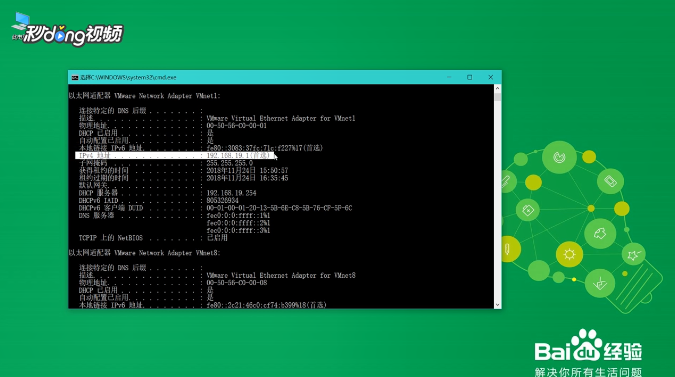Click the 'DHCP 服务器' label
The image size is (675, 377).
click(98, 193)
